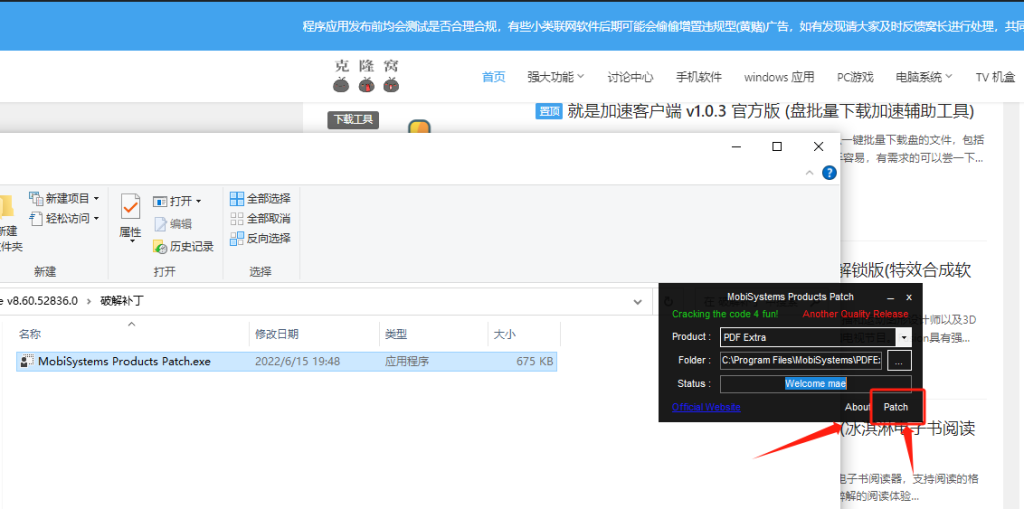This screenshot has width=1024, height=509.
Task: Click the Status Welcome mae field
Action: (816, 384)
